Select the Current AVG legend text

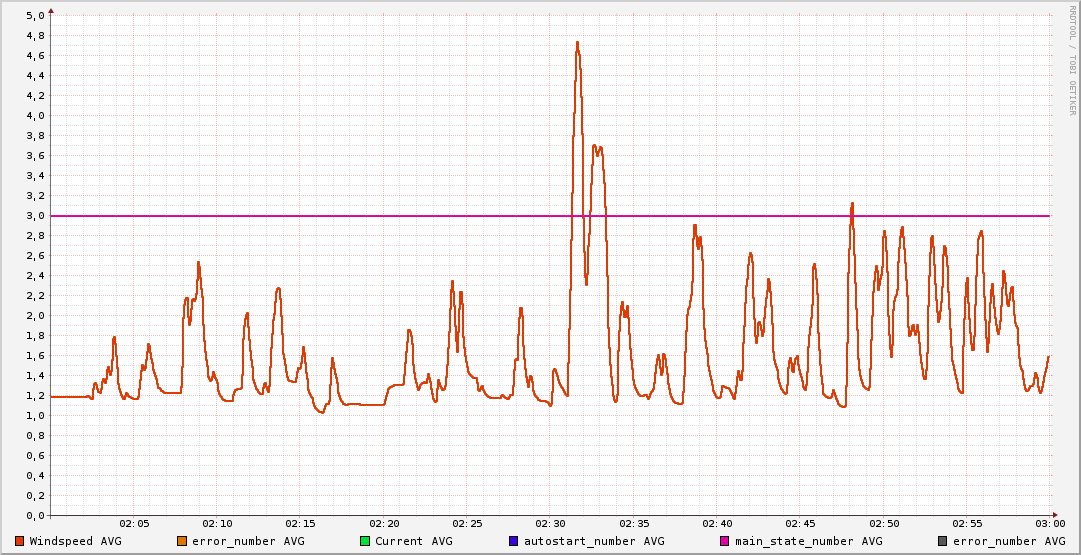(413, 541)
